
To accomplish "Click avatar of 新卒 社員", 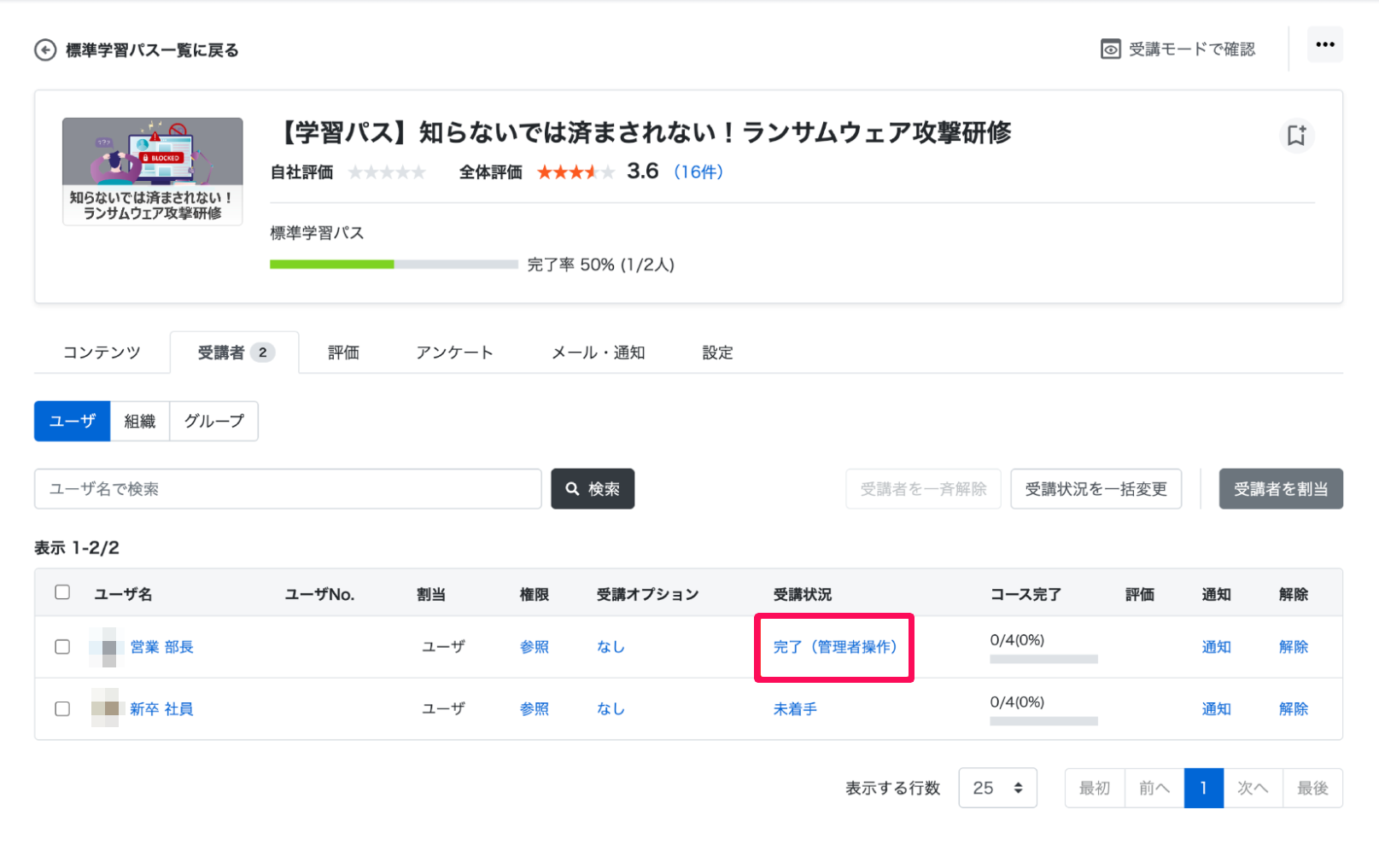I will pyautogui.click(x=108, y=708).
